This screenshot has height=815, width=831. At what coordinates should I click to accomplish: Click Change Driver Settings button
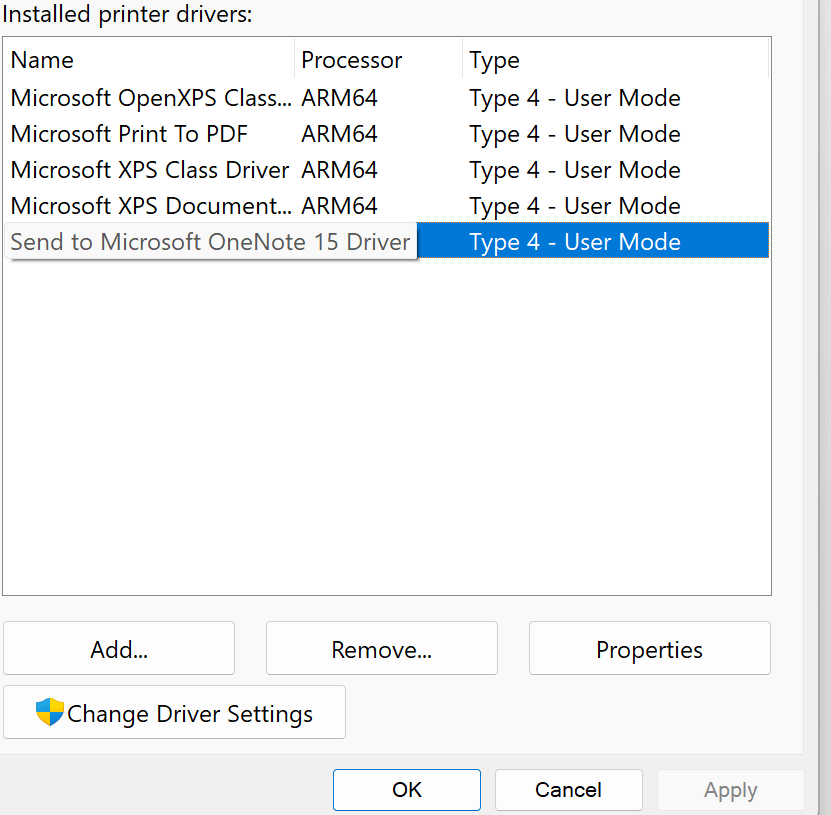[x=174, y=712]
